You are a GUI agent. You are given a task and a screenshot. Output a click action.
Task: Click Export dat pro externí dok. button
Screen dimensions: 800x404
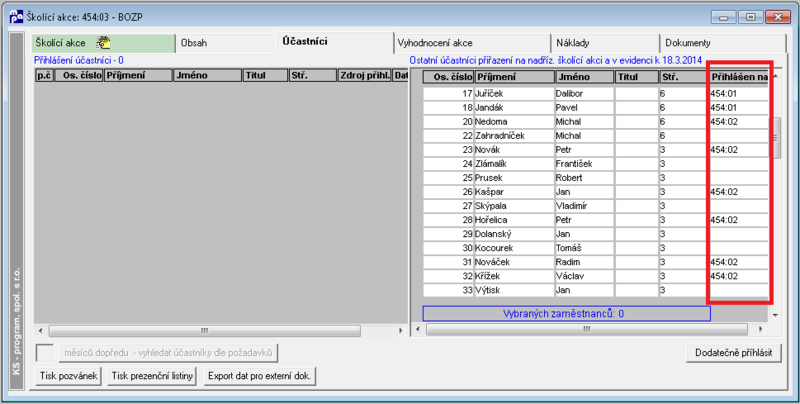260,376
